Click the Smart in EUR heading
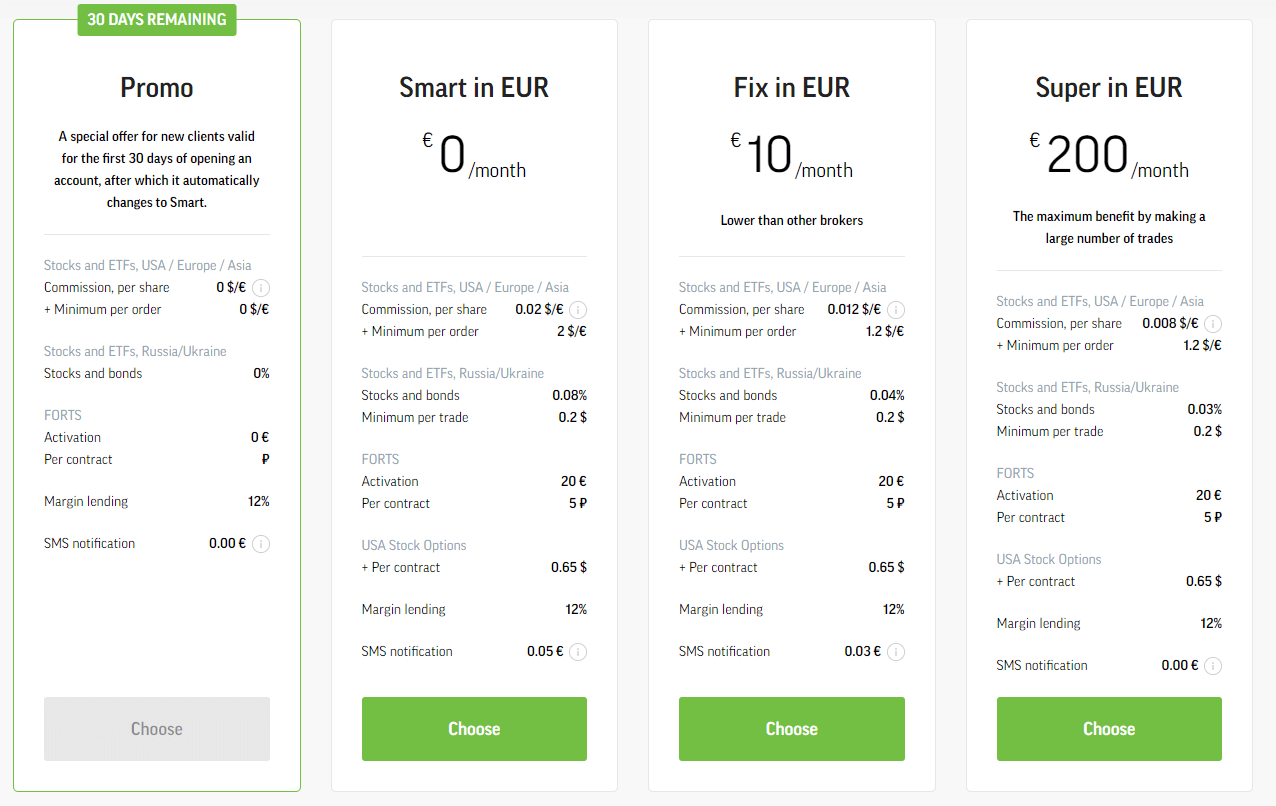 [x=474, y=88]
